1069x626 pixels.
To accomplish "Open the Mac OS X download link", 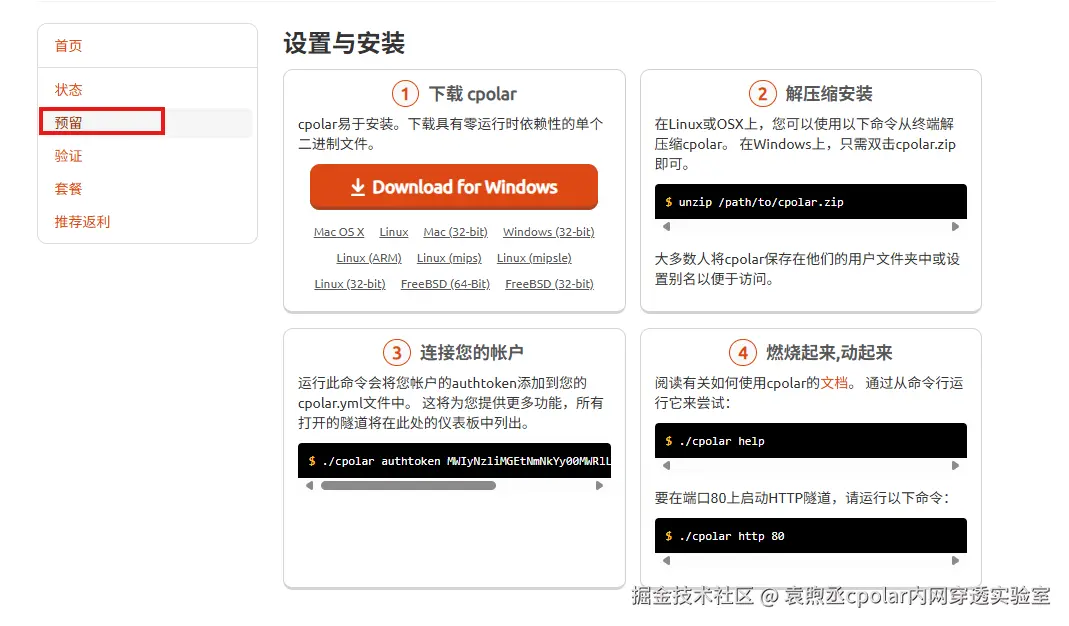I will [339, 232].
